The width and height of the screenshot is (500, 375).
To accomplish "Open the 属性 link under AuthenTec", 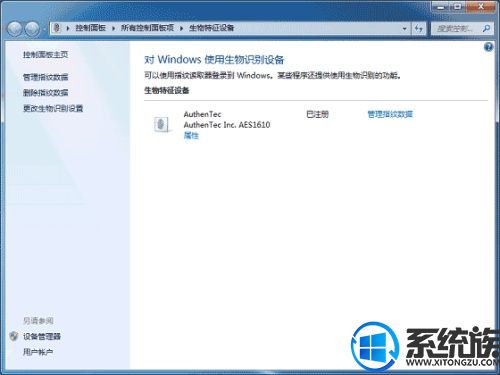I will coord(191,136).
